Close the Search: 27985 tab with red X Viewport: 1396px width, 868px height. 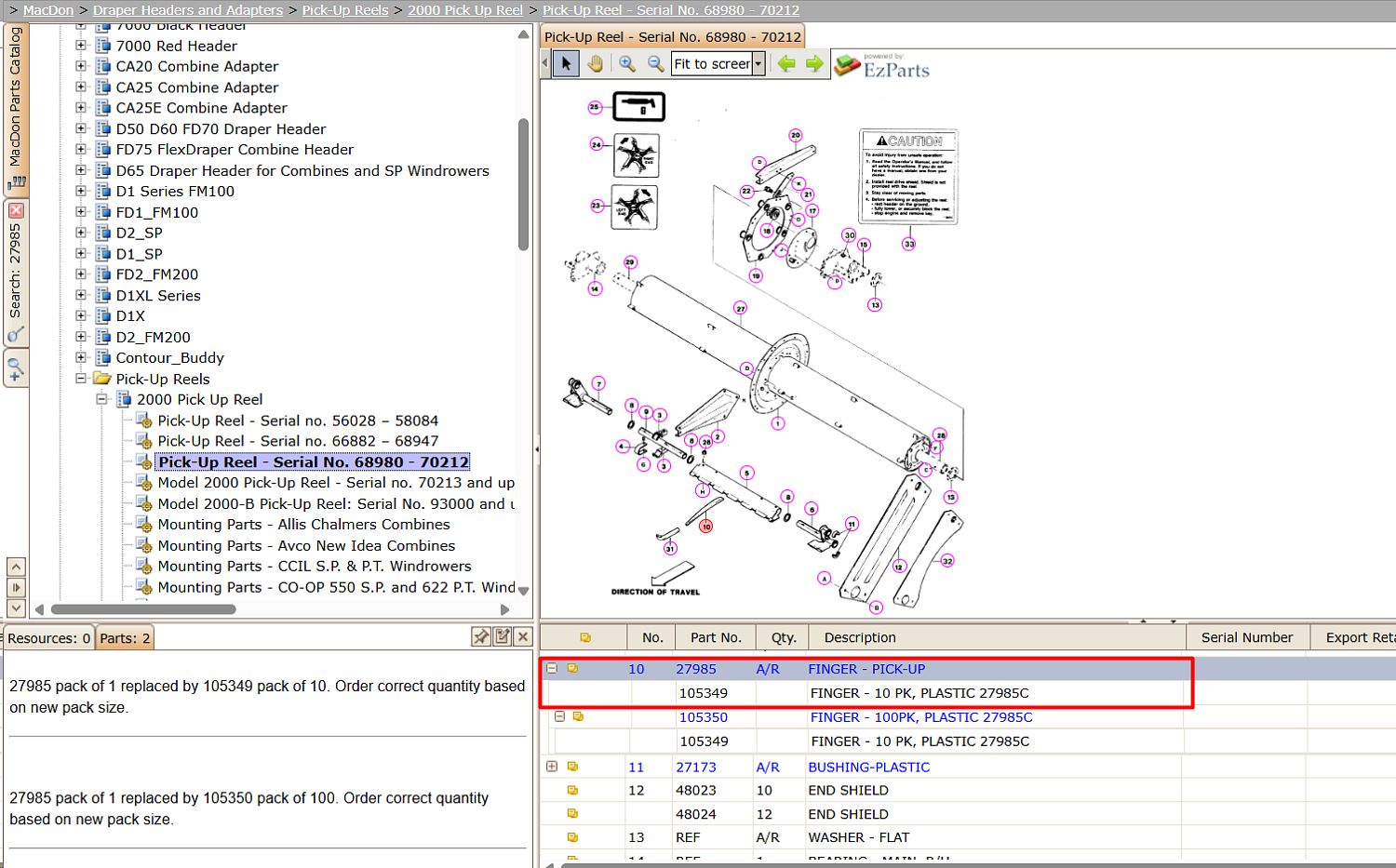[x=16, y=211]
